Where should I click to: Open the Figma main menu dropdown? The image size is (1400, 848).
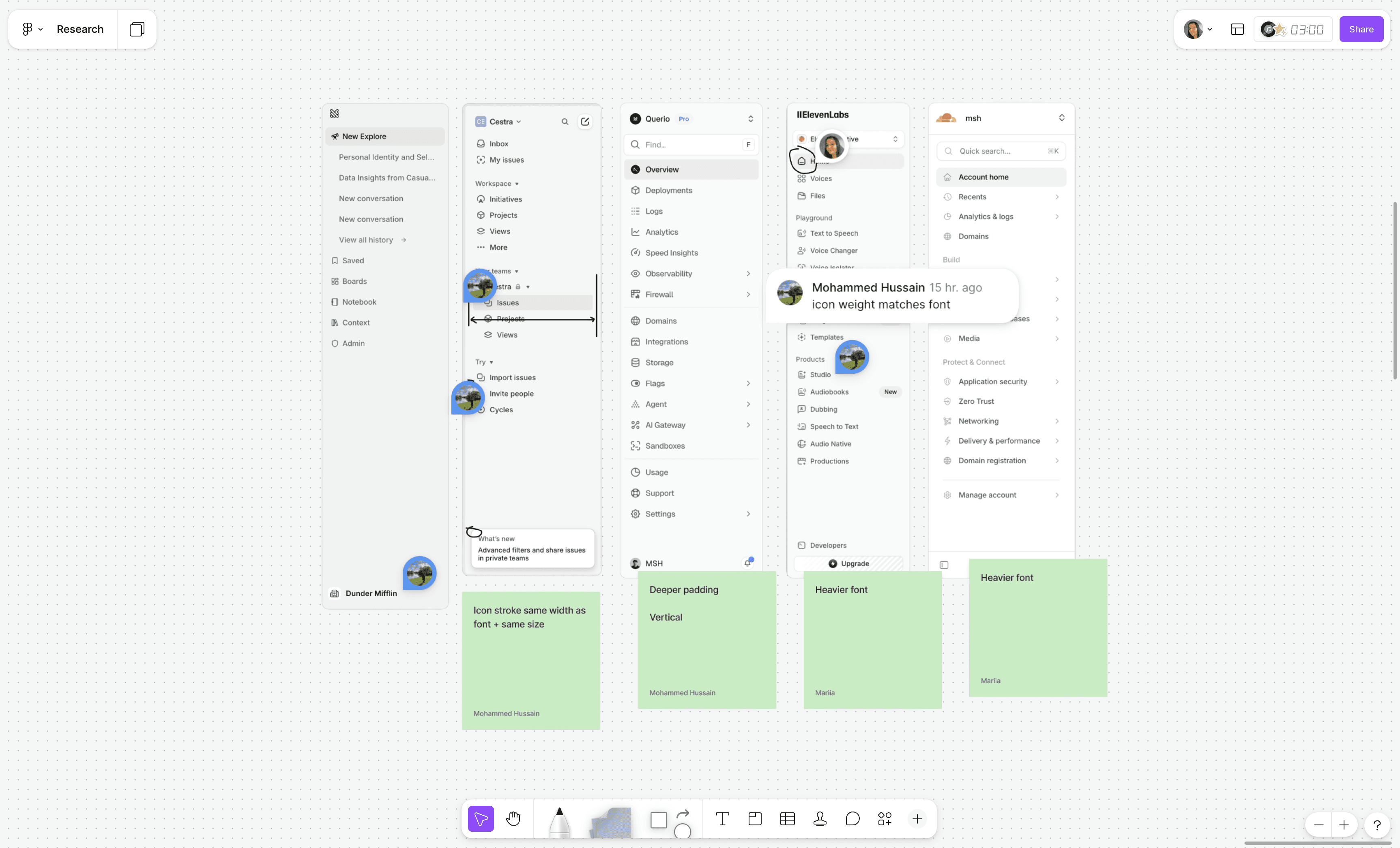tap(32, 30)
